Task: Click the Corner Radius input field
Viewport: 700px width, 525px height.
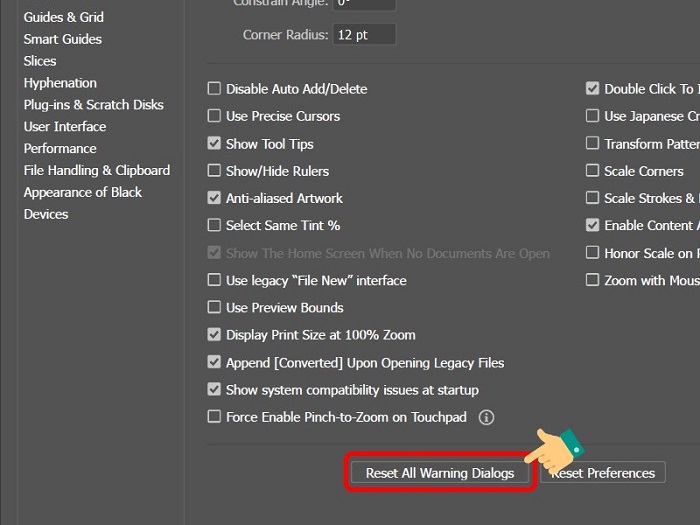Action: pos(366,35)
